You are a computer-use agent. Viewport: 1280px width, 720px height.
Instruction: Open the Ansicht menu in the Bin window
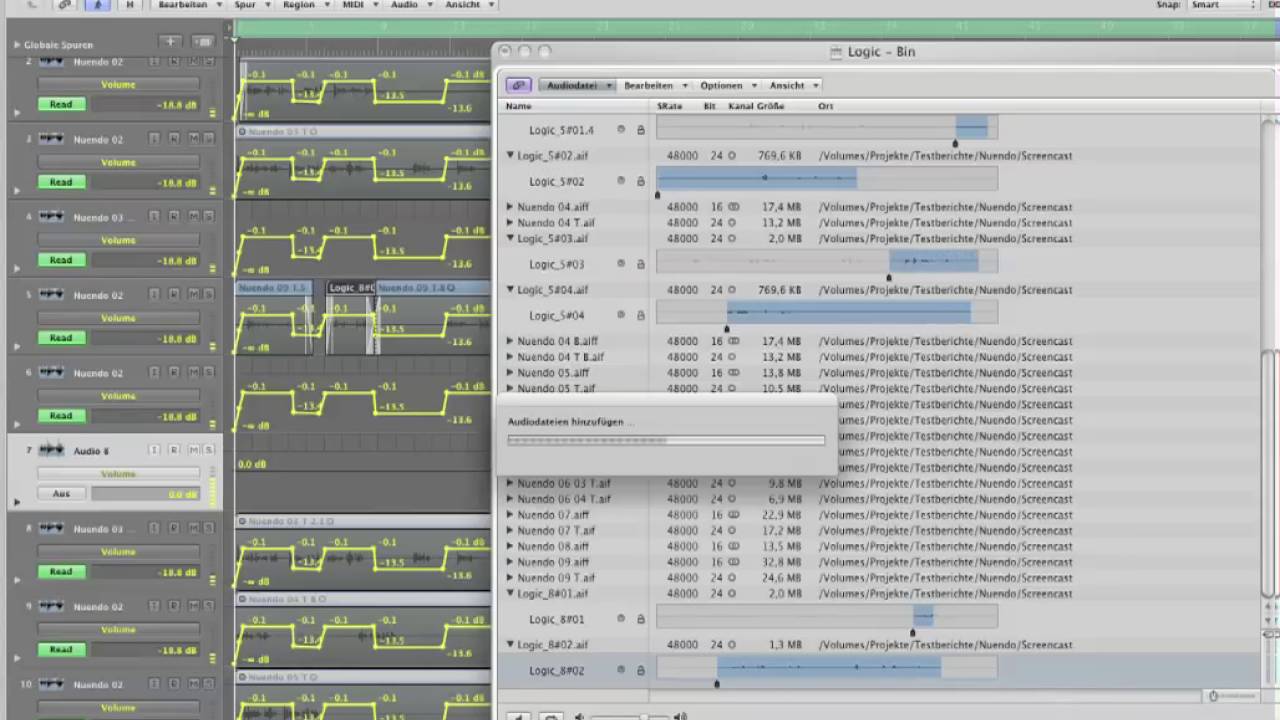click(794, 85)
